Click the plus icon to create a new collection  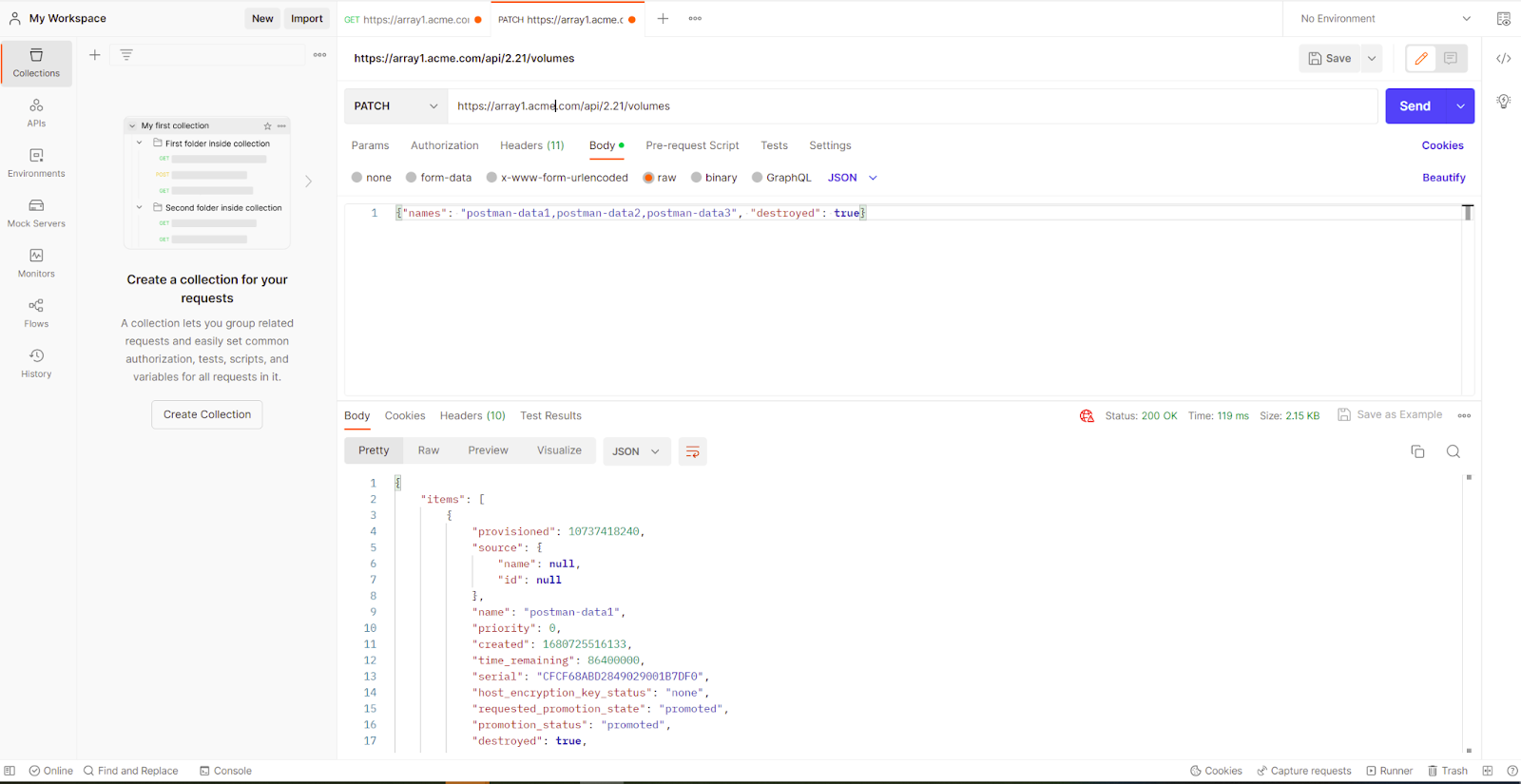pos(95,55)
